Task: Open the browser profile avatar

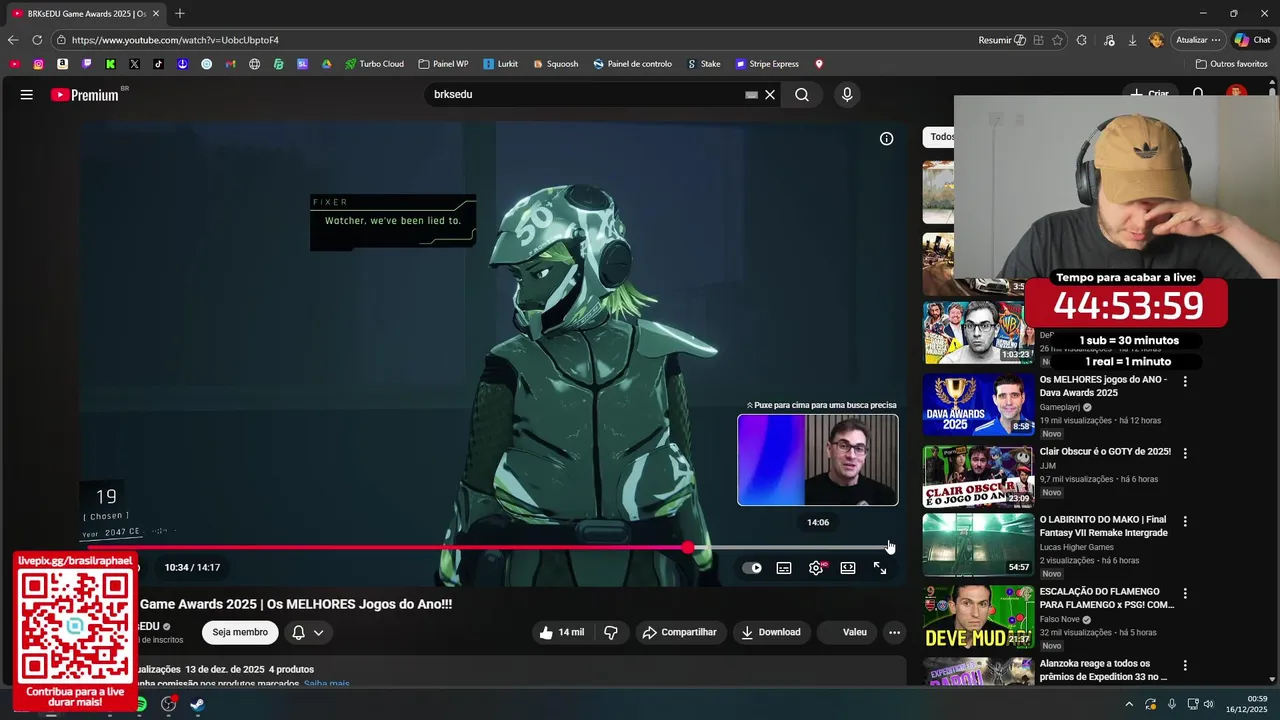Action: coord(1157,40)
